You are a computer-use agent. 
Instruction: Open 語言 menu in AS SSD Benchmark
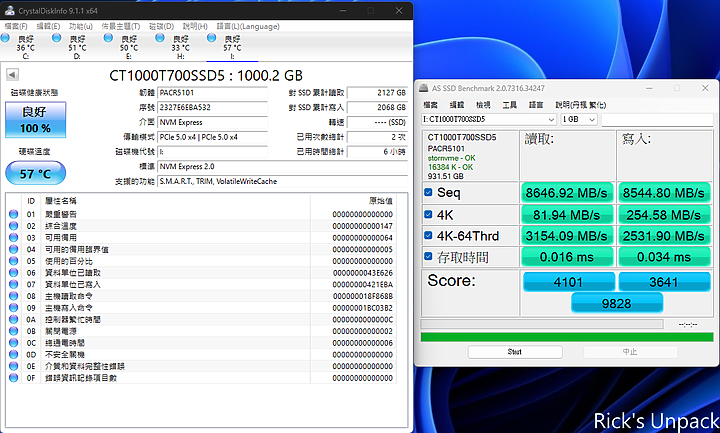(536, 105)
